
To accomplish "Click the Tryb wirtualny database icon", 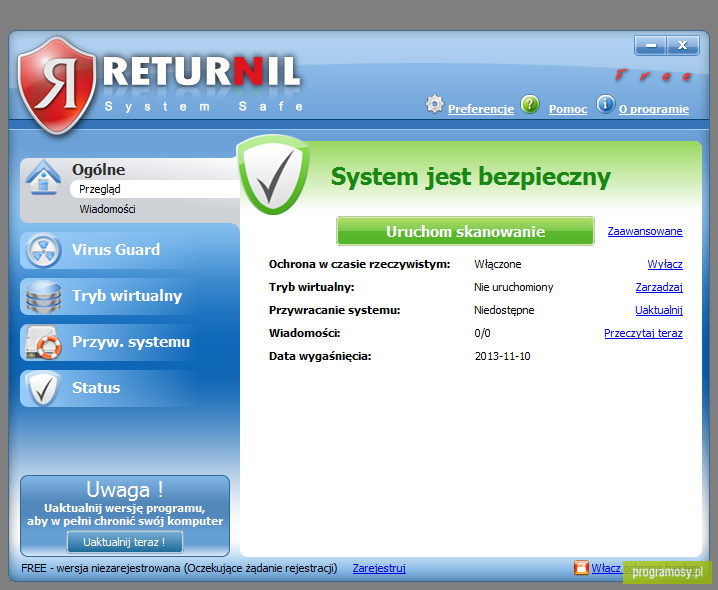I will pos(43,296).
